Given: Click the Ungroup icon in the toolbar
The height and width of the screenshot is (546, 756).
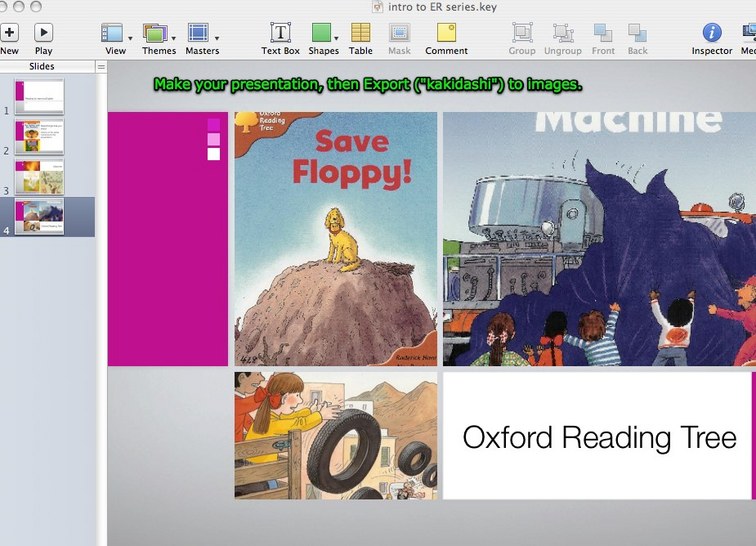Looking at the screenshot, I should click(x=563, y=33).
